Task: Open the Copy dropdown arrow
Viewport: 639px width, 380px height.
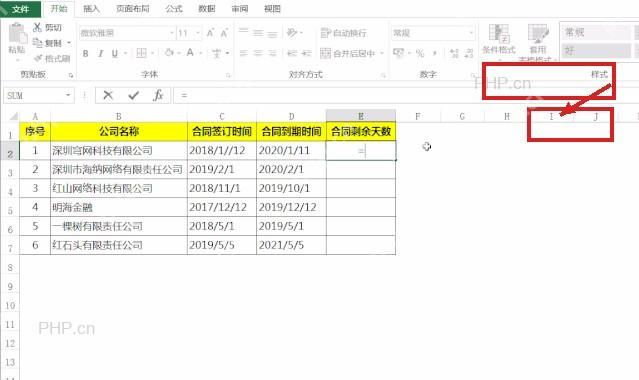Action: [68, 43]
